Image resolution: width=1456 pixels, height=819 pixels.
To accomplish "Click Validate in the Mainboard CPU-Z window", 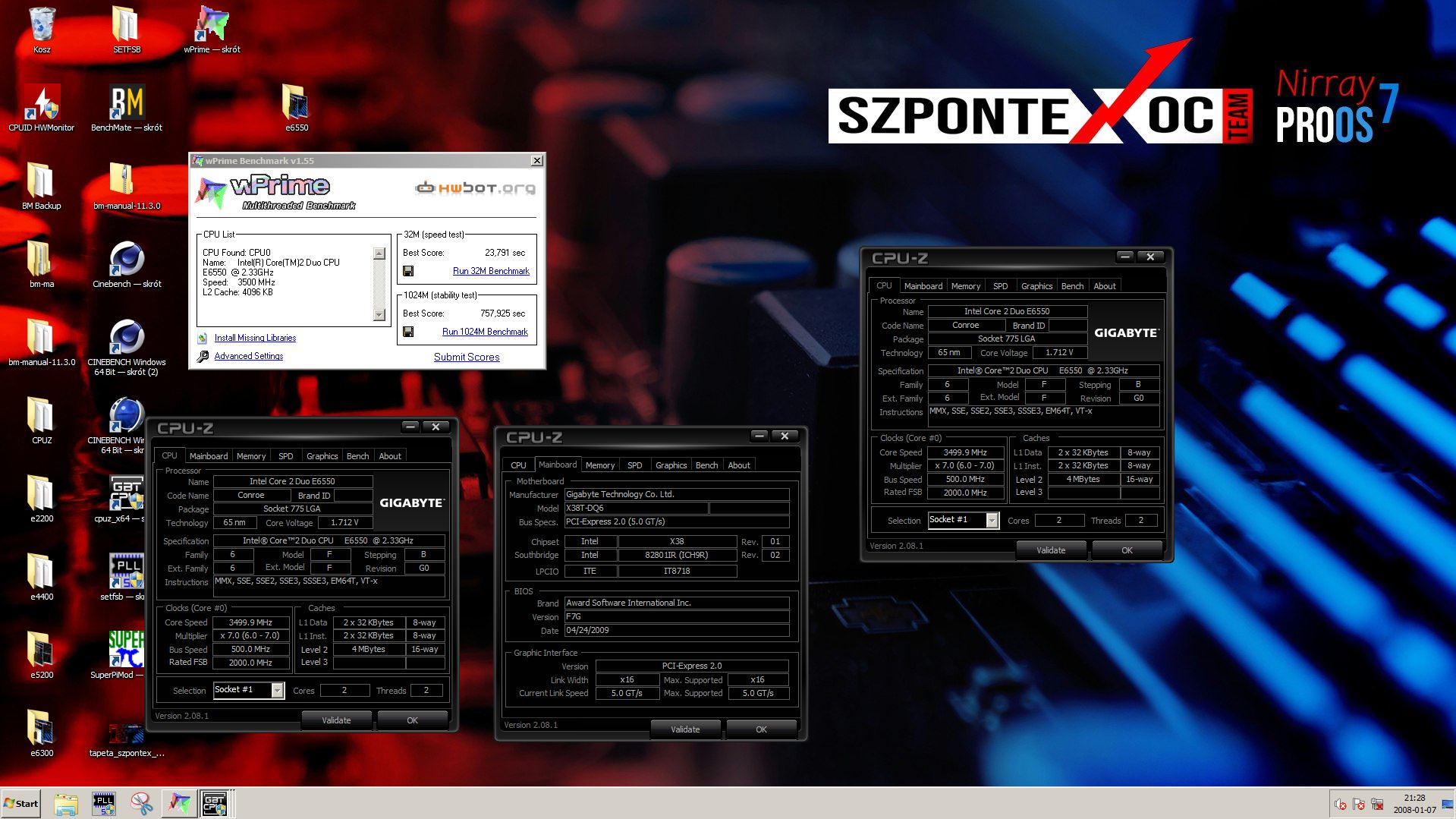I will (685, 729).
